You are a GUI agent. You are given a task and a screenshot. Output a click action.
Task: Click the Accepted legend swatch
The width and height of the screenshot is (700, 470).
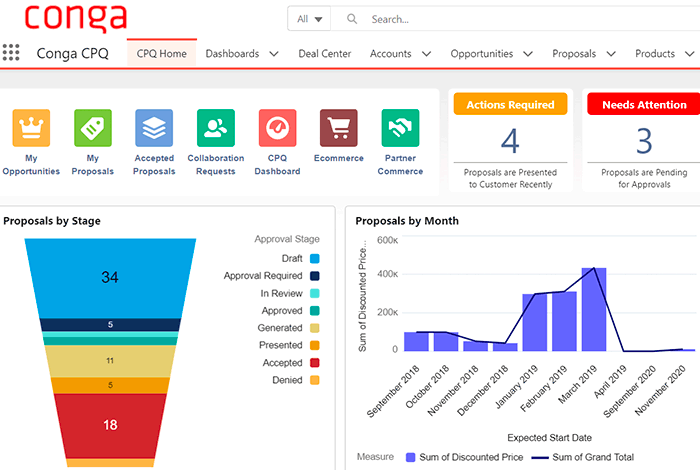coord(315,362)
